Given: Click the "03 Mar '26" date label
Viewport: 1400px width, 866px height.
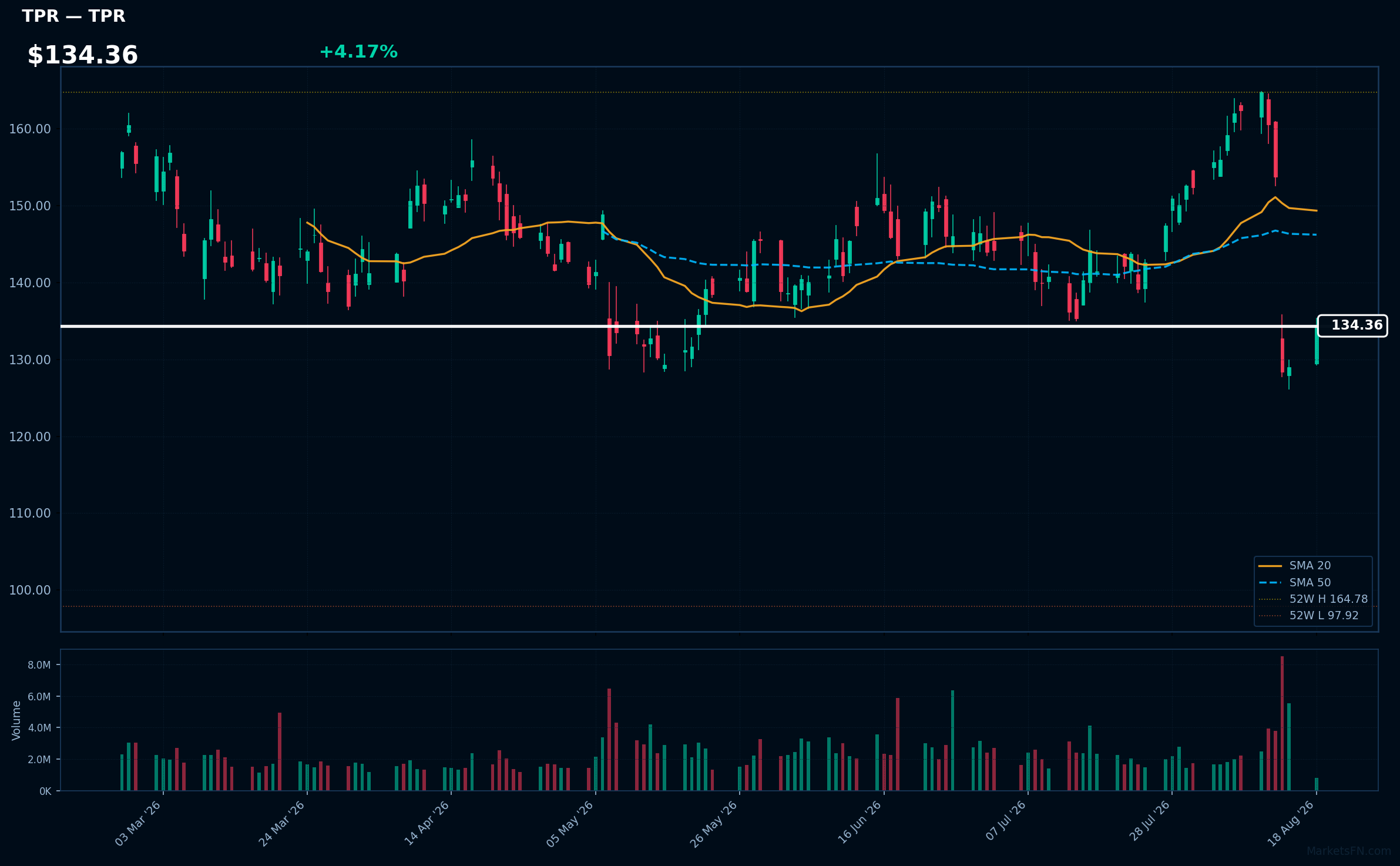Looking at the screenshot, I should point(138,823).
